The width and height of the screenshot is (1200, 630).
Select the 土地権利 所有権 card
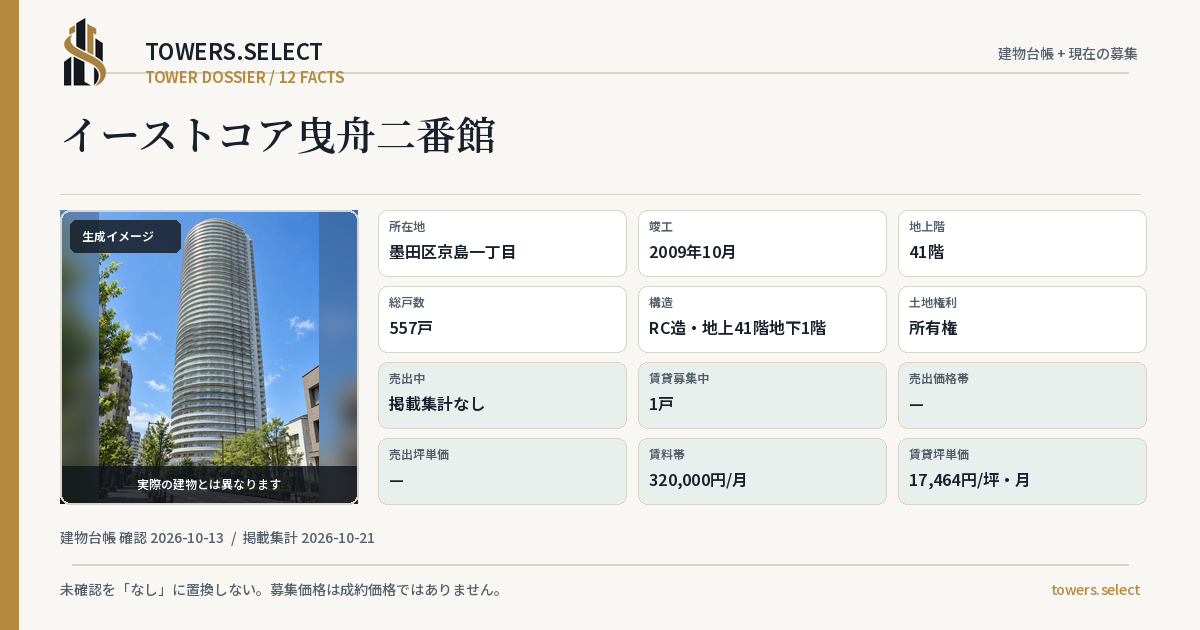pyautogui.click(x=1022, y=319)
